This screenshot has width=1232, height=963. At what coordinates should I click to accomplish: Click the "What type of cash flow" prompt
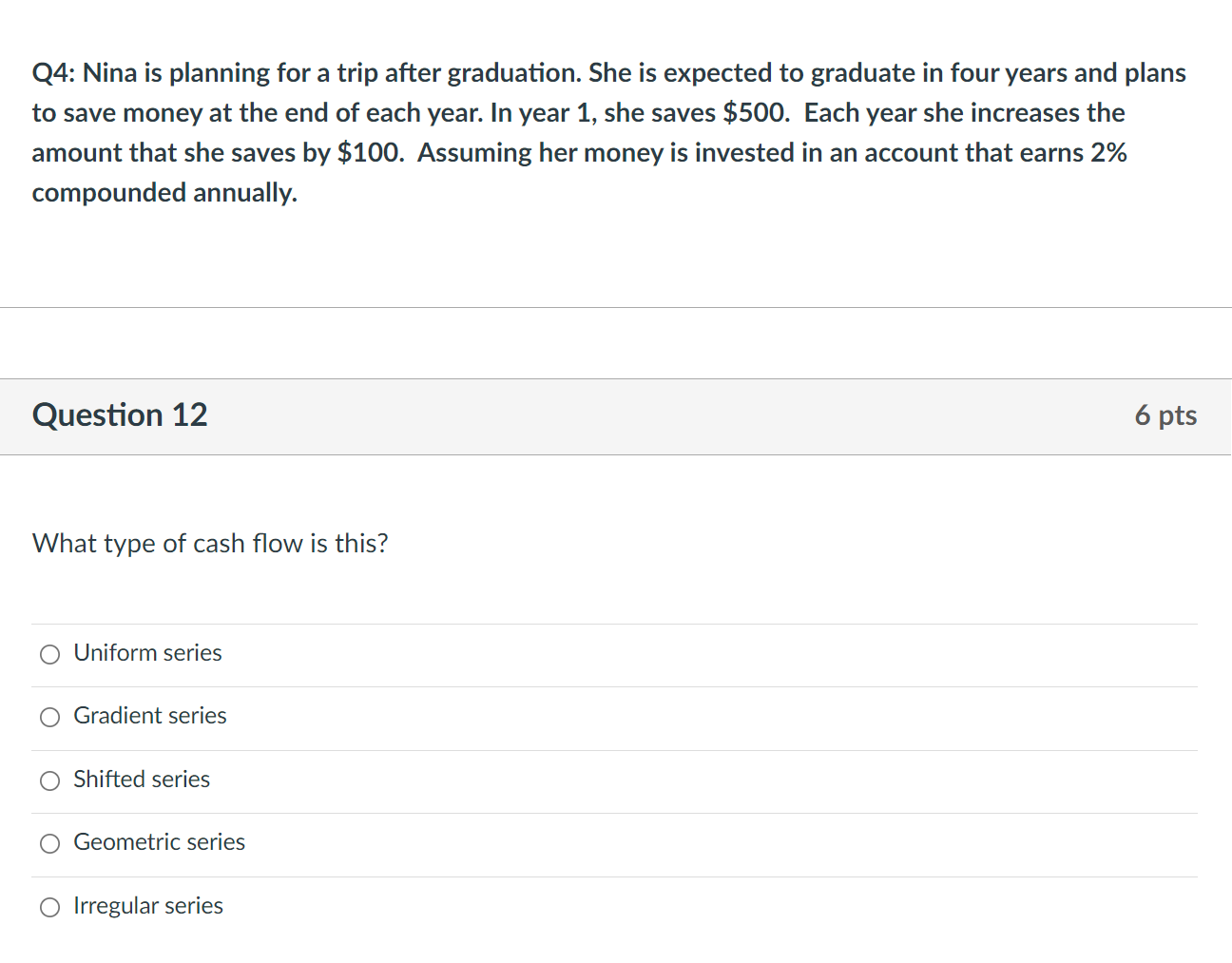(210, 543)
